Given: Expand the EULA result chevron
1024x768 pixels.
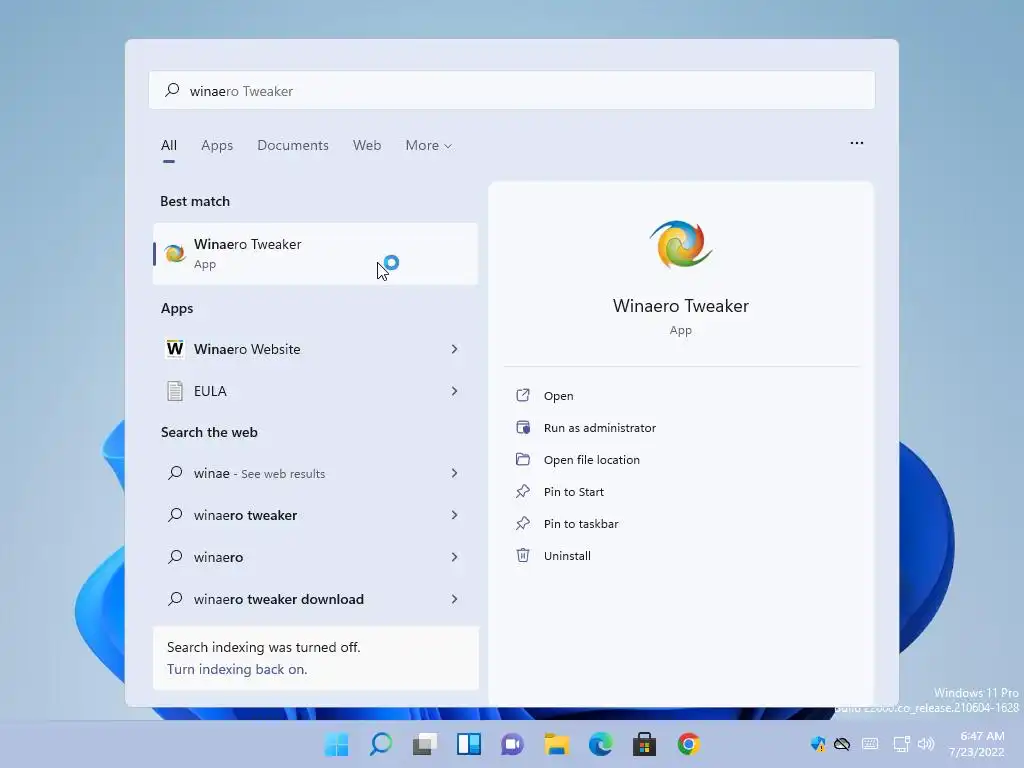Looking at the screenshot, I should (454, 391).
